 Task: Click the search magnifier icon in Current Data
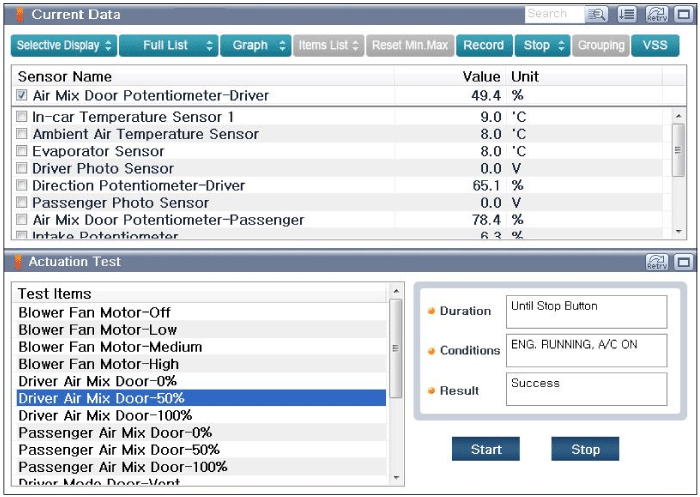(x=596, y=15)
